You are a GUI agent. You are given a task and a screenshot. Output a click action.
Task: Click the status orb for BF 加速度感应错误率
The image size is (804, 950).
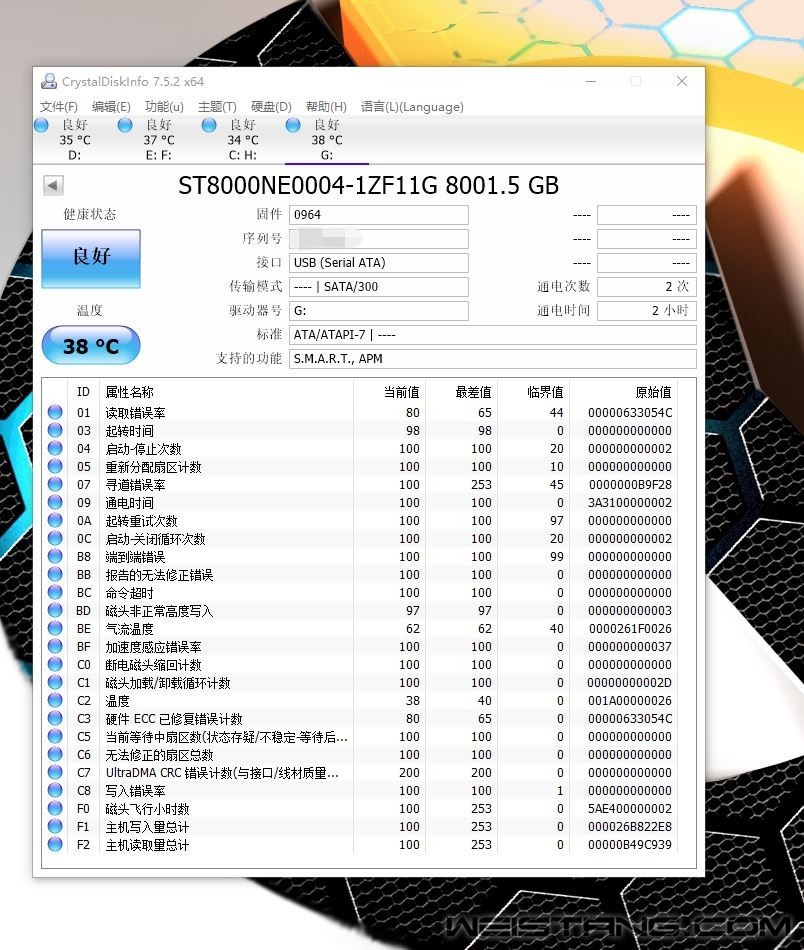point(55,646)
